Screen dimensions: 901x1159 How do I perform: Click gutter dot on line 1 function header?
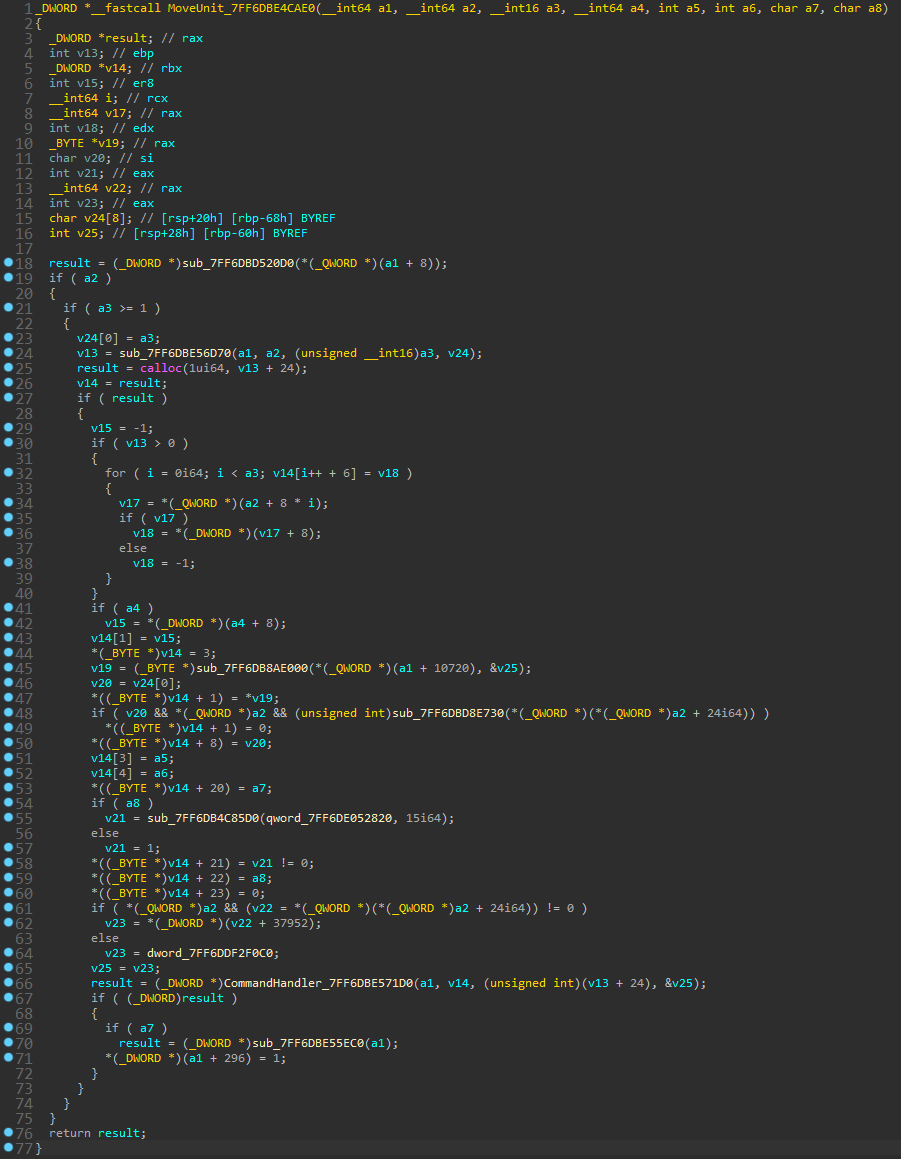7,8
